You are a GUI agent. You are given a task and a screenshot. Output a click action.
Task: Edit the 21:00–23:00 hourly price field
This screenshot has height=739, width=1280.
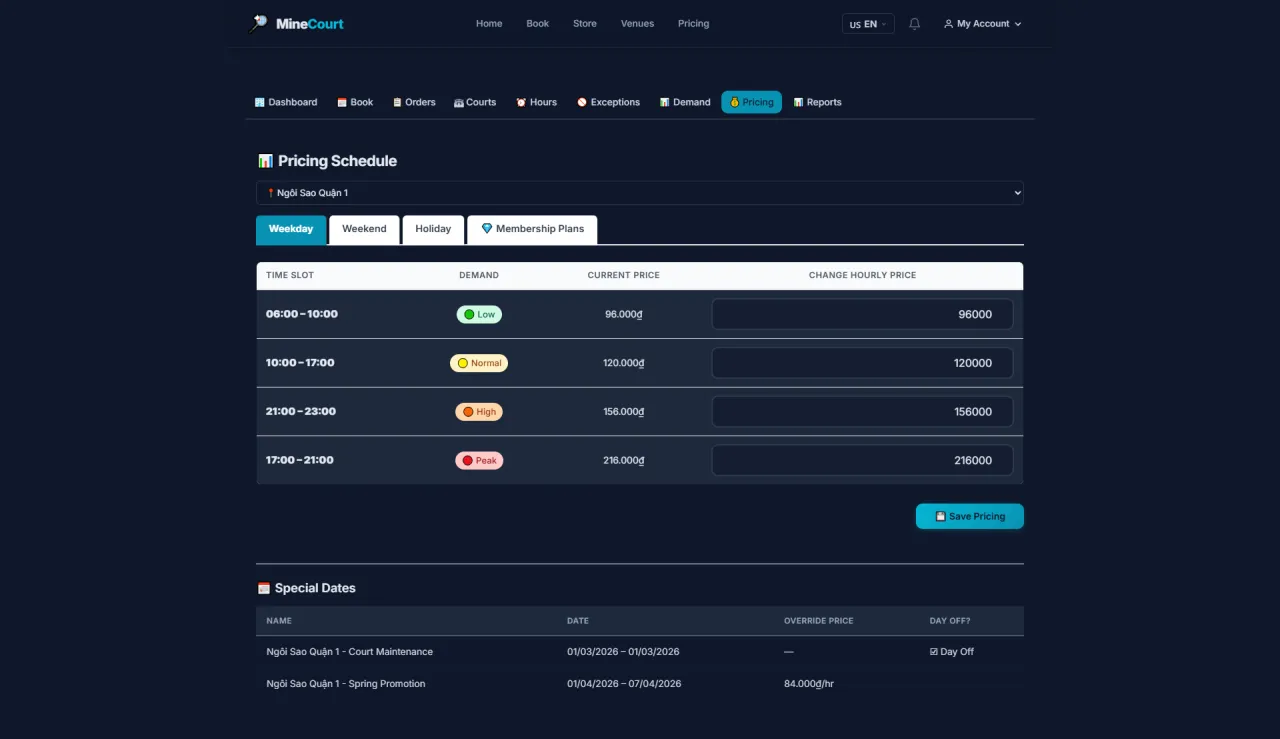[862, 412]
